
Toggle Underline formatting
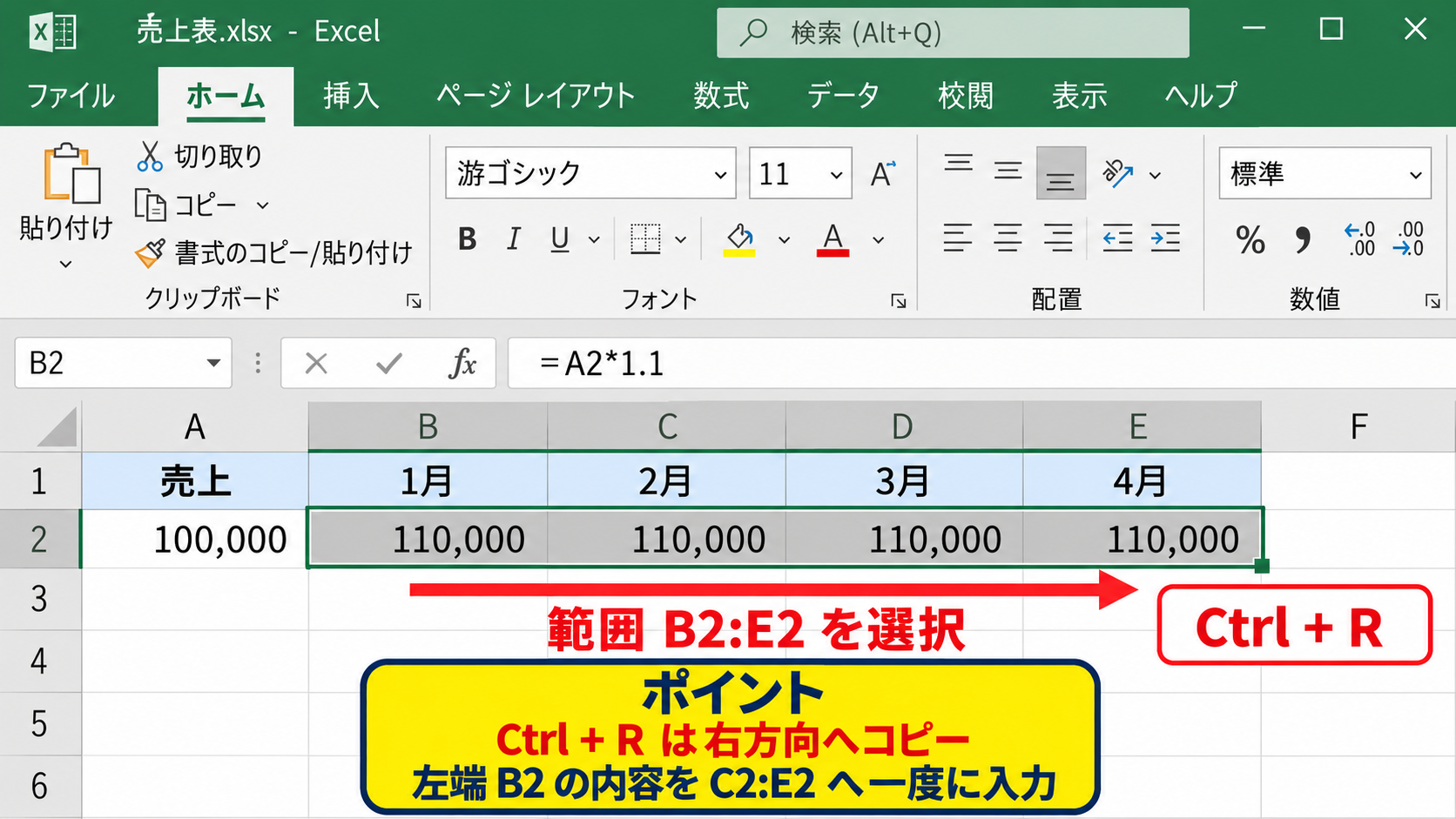(x=560, y=239)
